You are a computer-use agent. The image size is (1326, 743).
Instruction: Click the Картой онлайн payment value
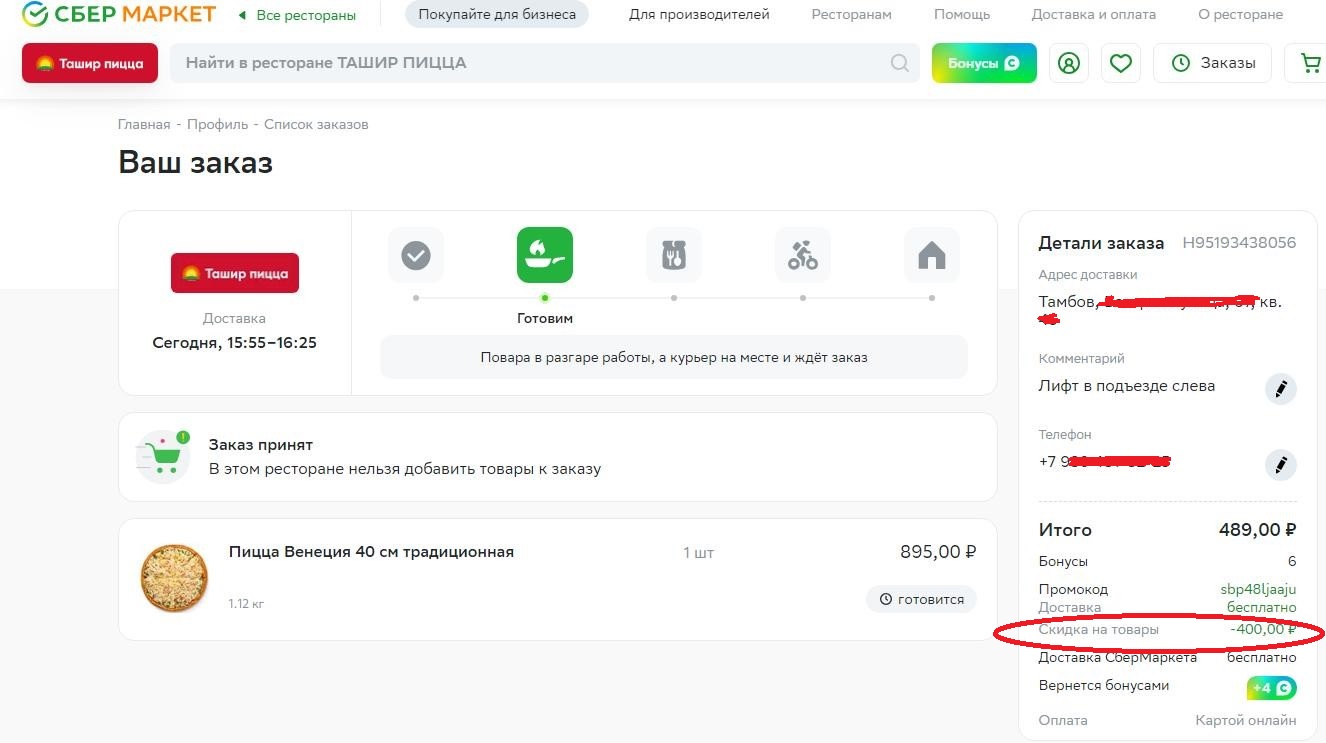point(1246,720)
